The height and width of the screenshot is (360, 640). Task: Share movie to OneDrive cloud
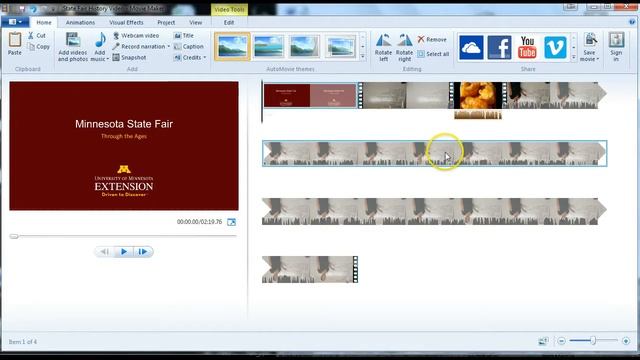coord(471,47)
